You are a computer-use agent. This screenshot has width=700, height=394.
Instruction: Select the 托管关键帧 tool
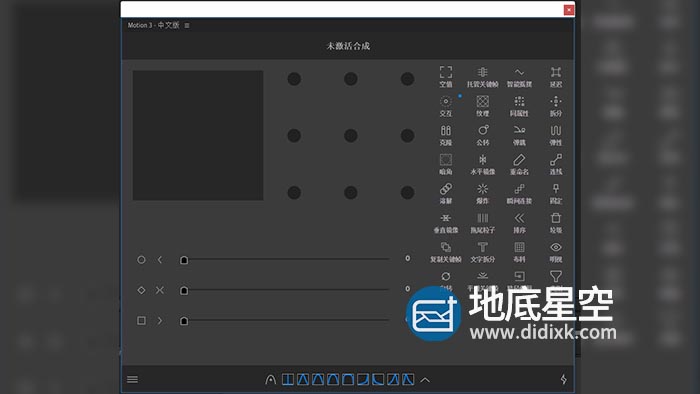482,76
